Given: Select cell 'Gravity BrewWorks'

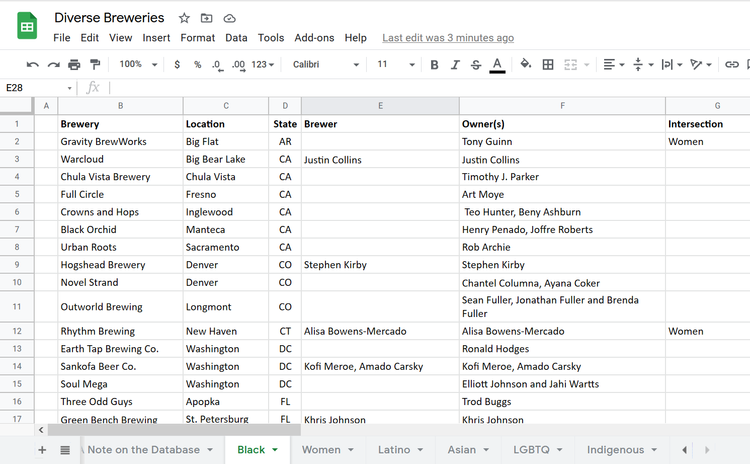Looking at the screenshot, I should (121, 142).
